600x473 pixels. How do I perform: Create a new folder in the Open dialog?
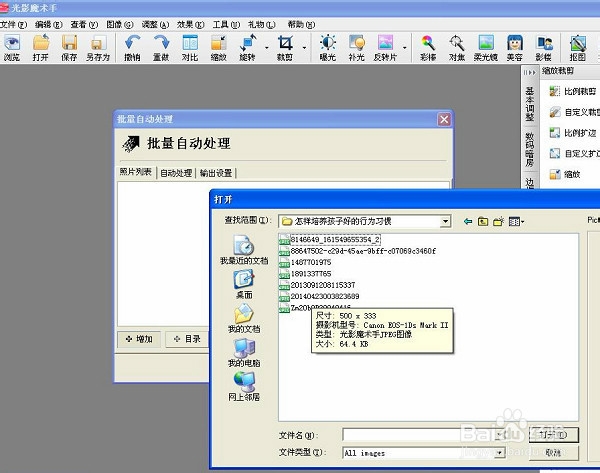coord(498,221)
